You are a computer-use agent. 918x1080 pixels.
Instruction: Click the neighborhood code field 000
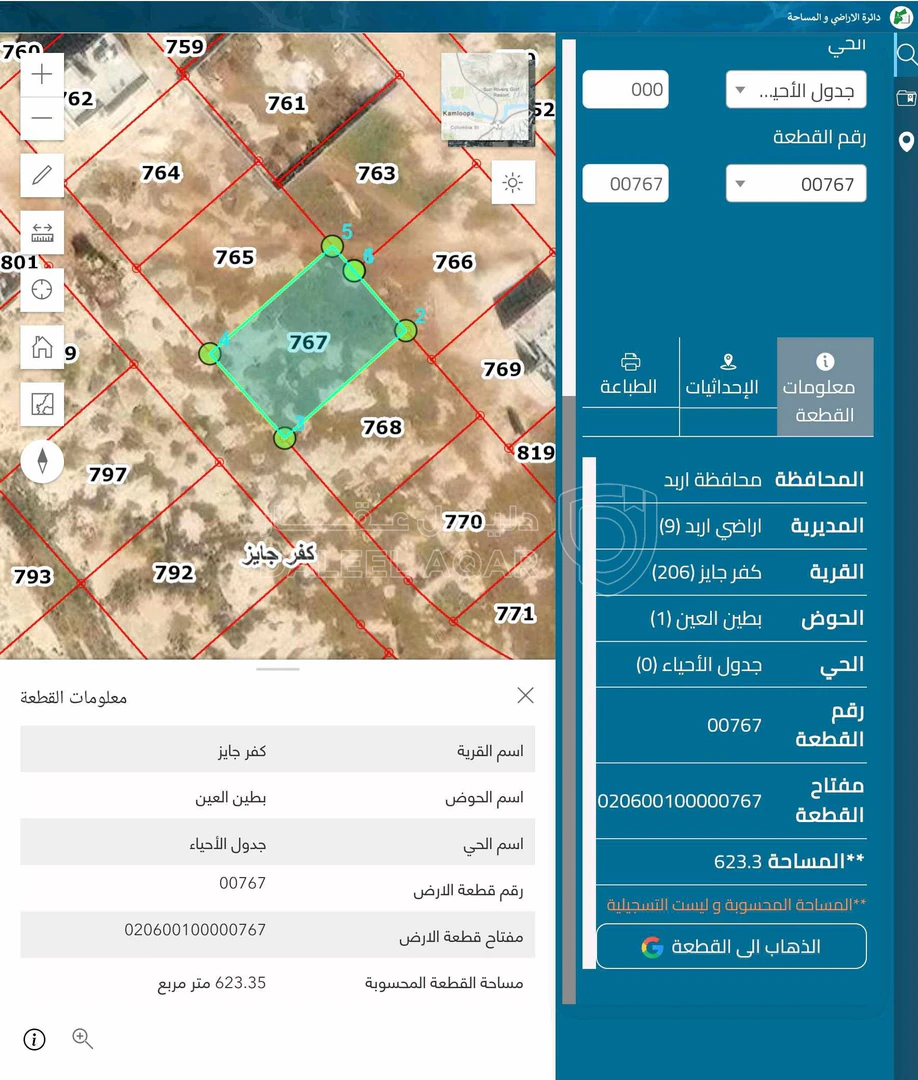[625, 90]
